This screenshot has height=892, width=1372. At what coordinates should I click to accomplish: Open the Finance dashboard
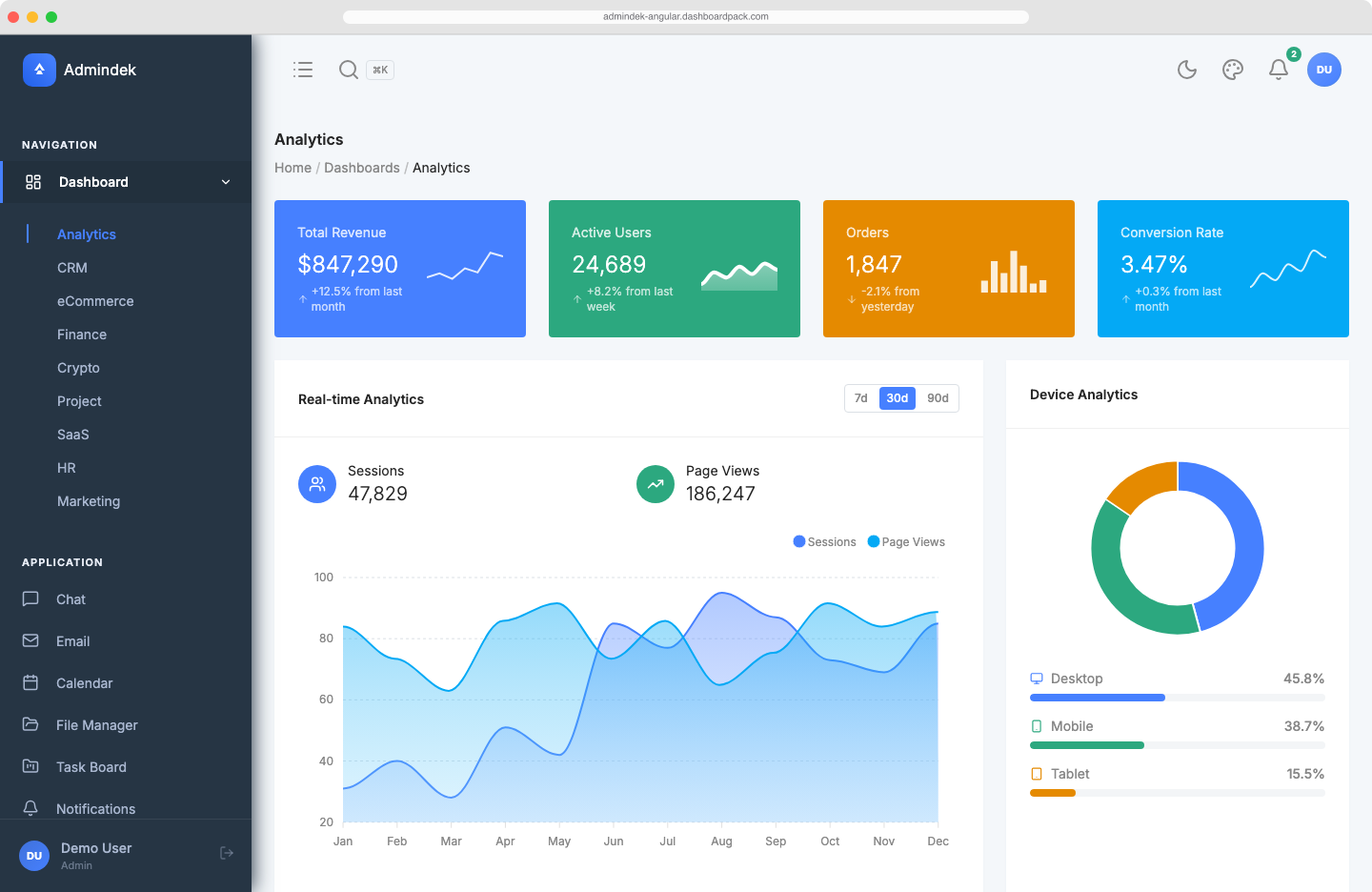click(x=82, y=334)
